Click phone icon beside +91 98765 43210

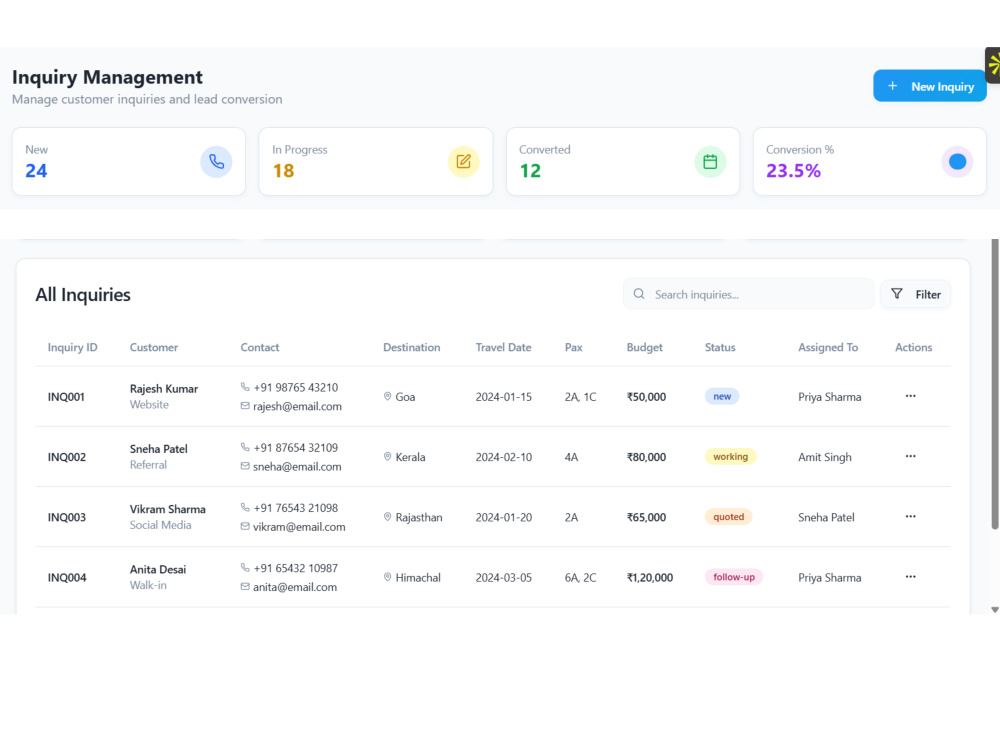click(245, 386)
